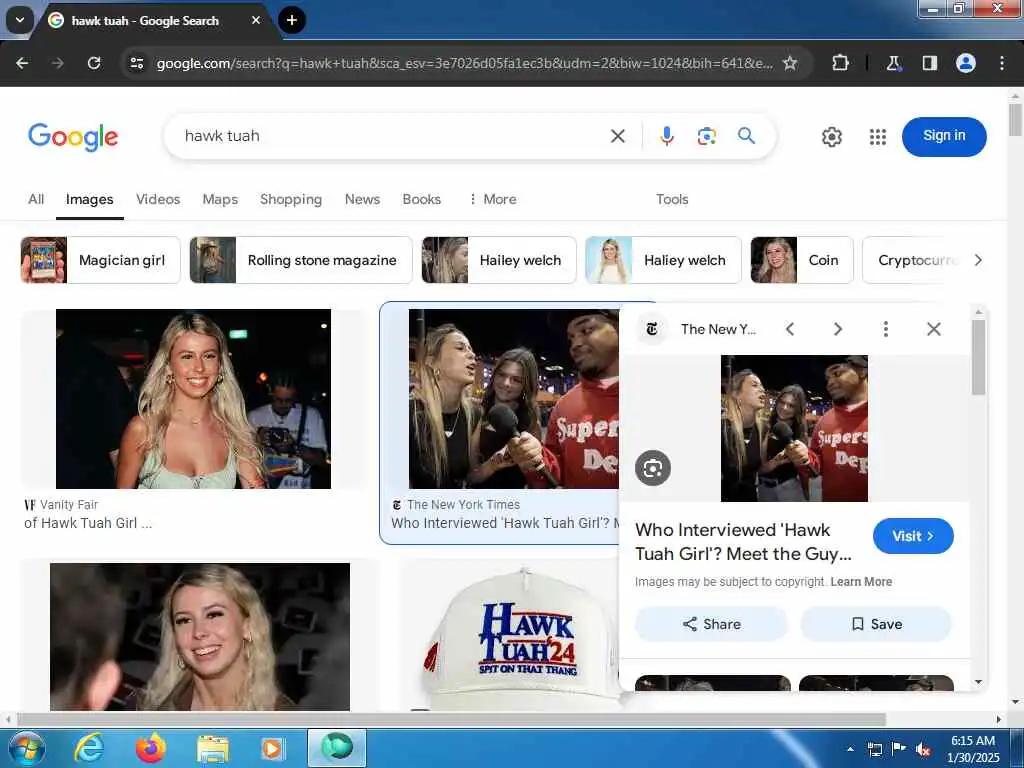Image resolution: width=1024 pixels, height=768 pixels.
Task: Search by image with Google Lens
Action: pos(707,136)
